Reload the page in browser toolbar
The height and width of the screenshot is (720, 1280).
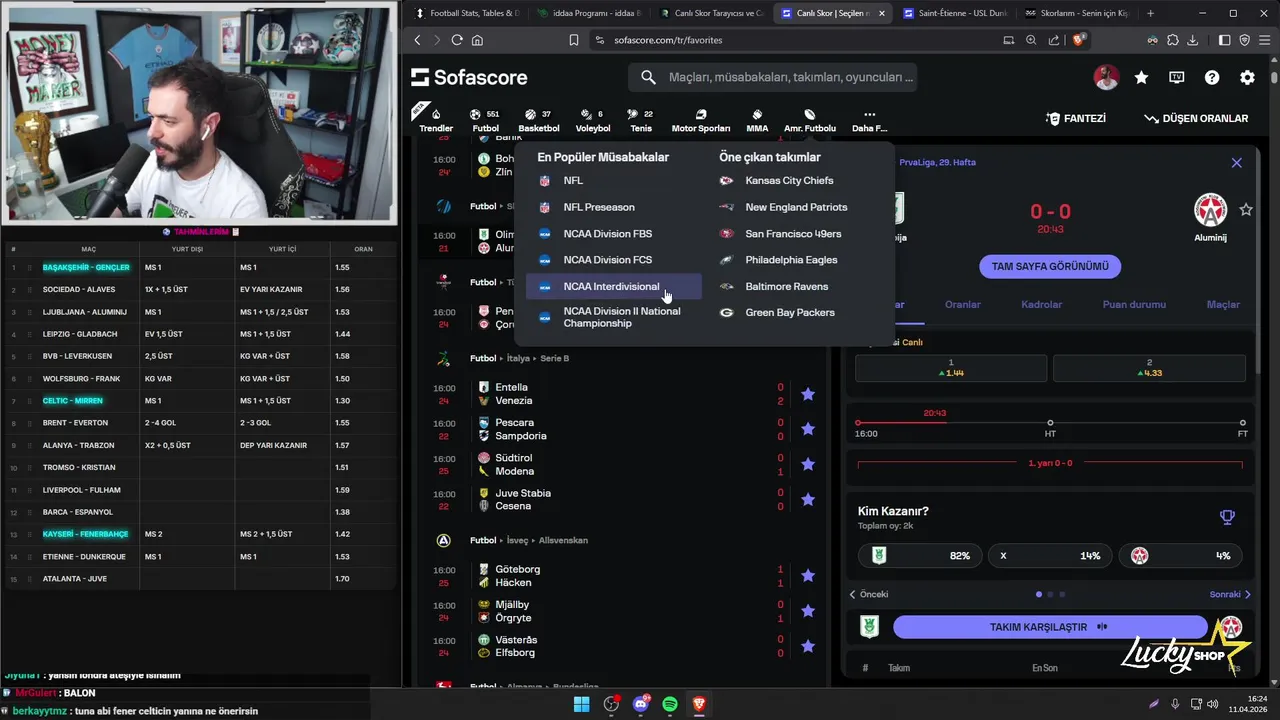tap(457, 40)
